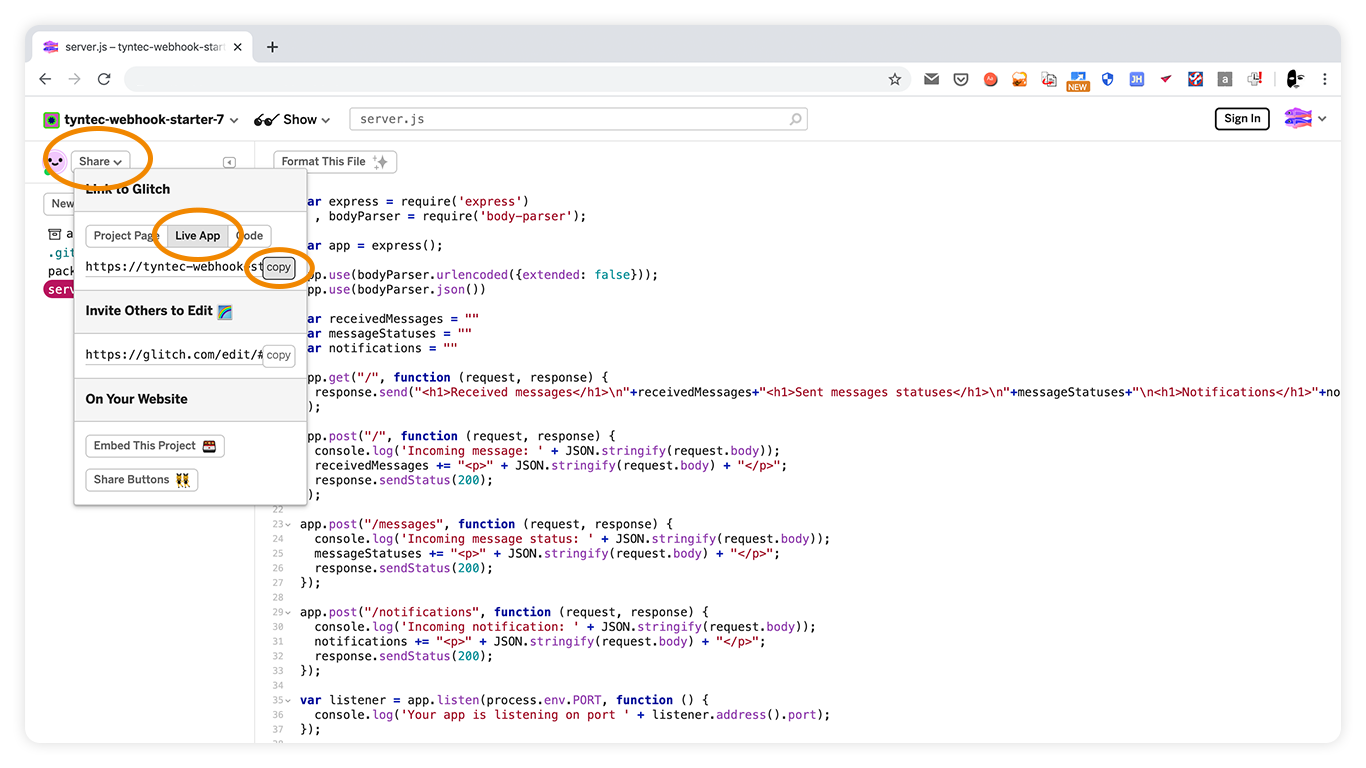Click the blue-red blocked extension icon
This screenshot has width=1366, height=768.
pyautogui.click(x=1195, y=79)
